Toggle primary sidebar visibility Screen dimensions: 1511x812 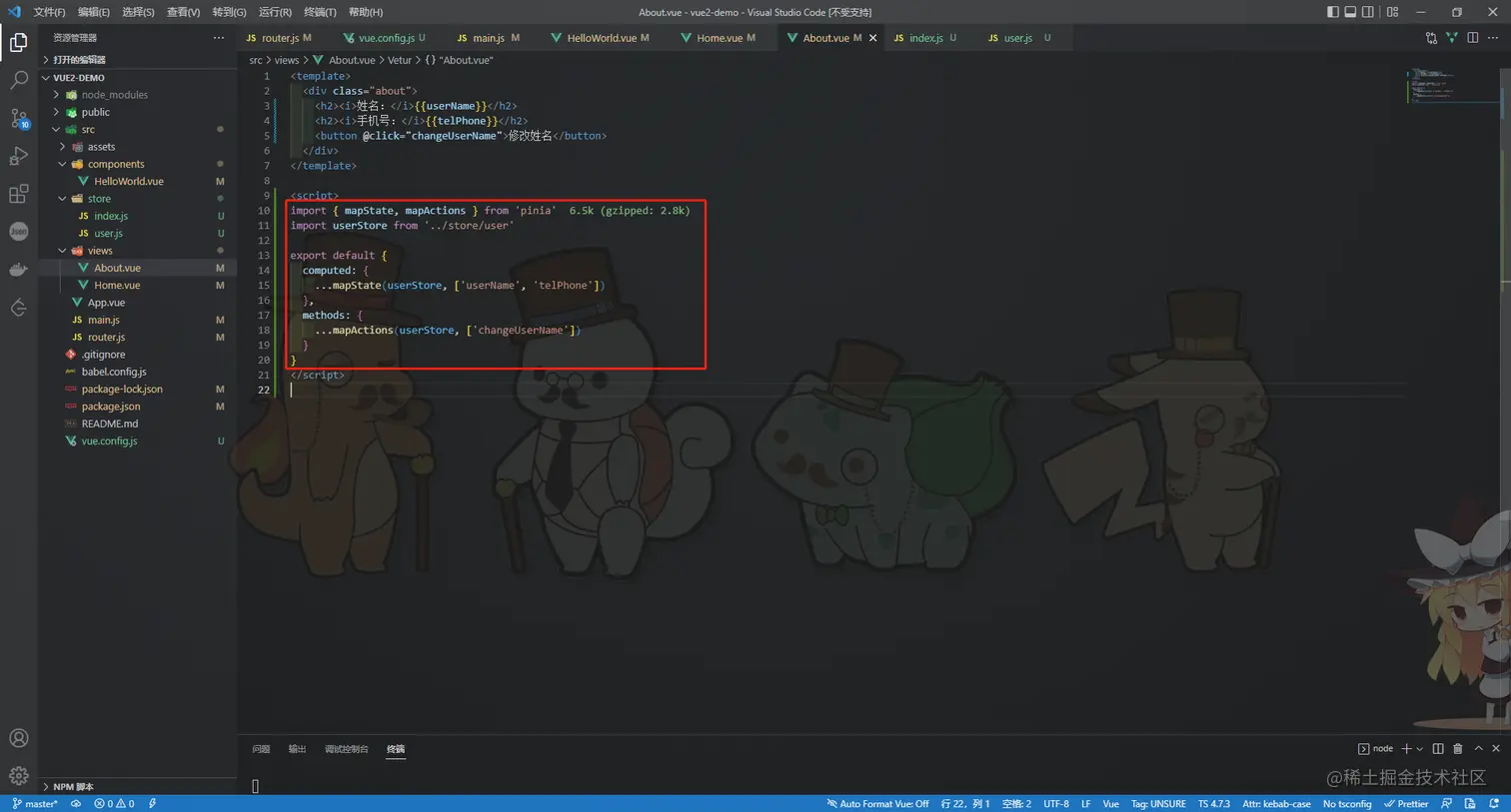(x=1332, y=12)
